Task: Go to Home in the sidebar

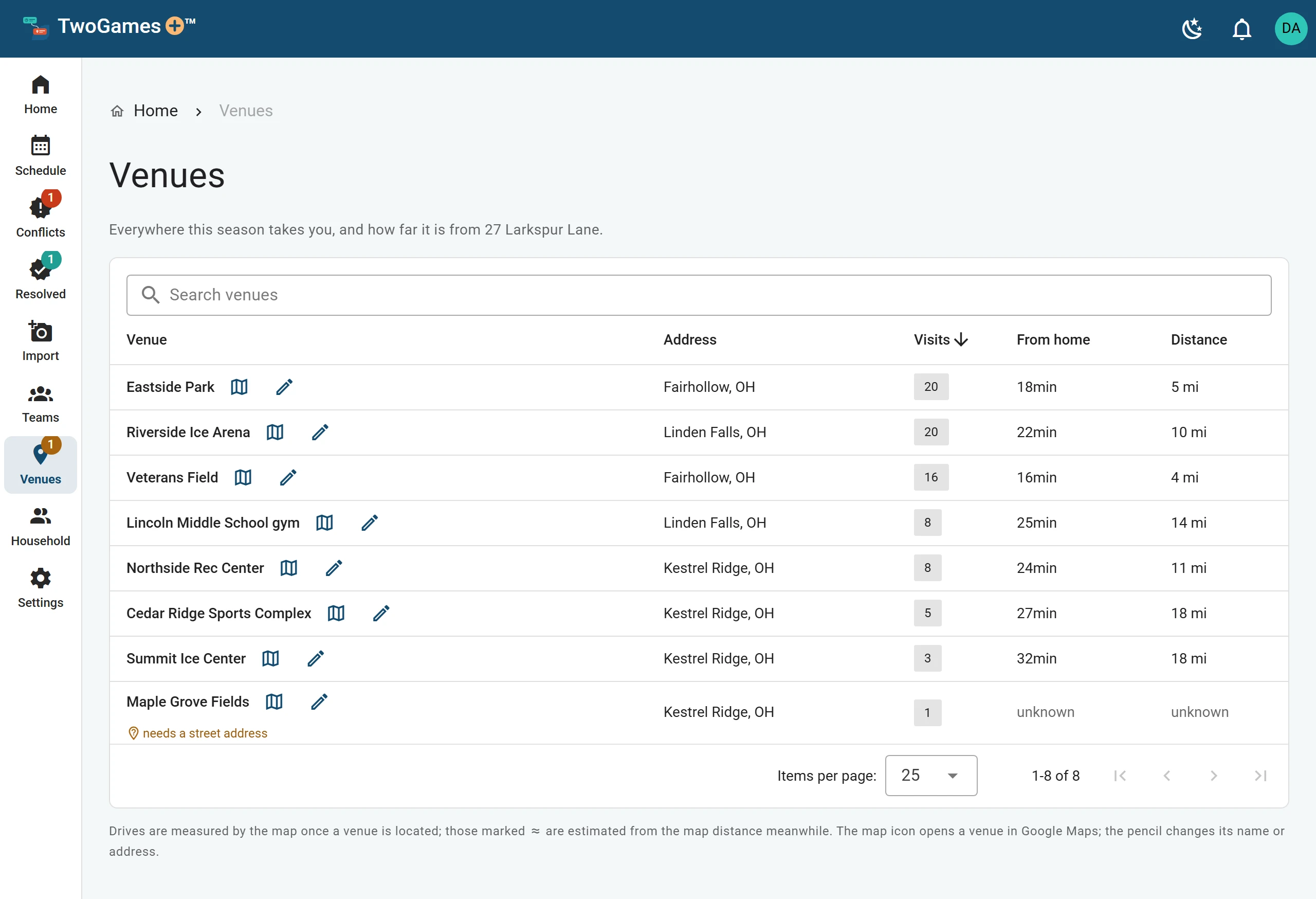Action: pos(41,95)
